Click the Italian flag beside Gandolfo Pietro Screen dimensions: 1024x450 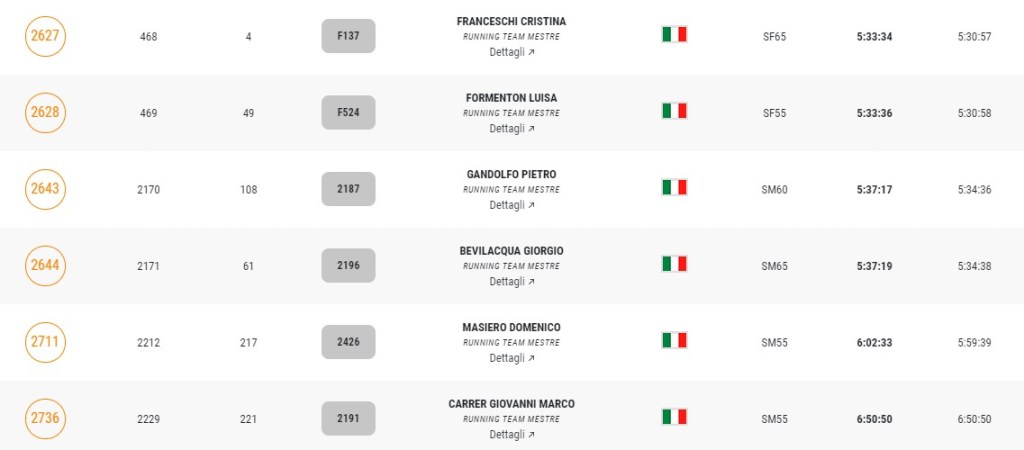[x=674, y=188]
